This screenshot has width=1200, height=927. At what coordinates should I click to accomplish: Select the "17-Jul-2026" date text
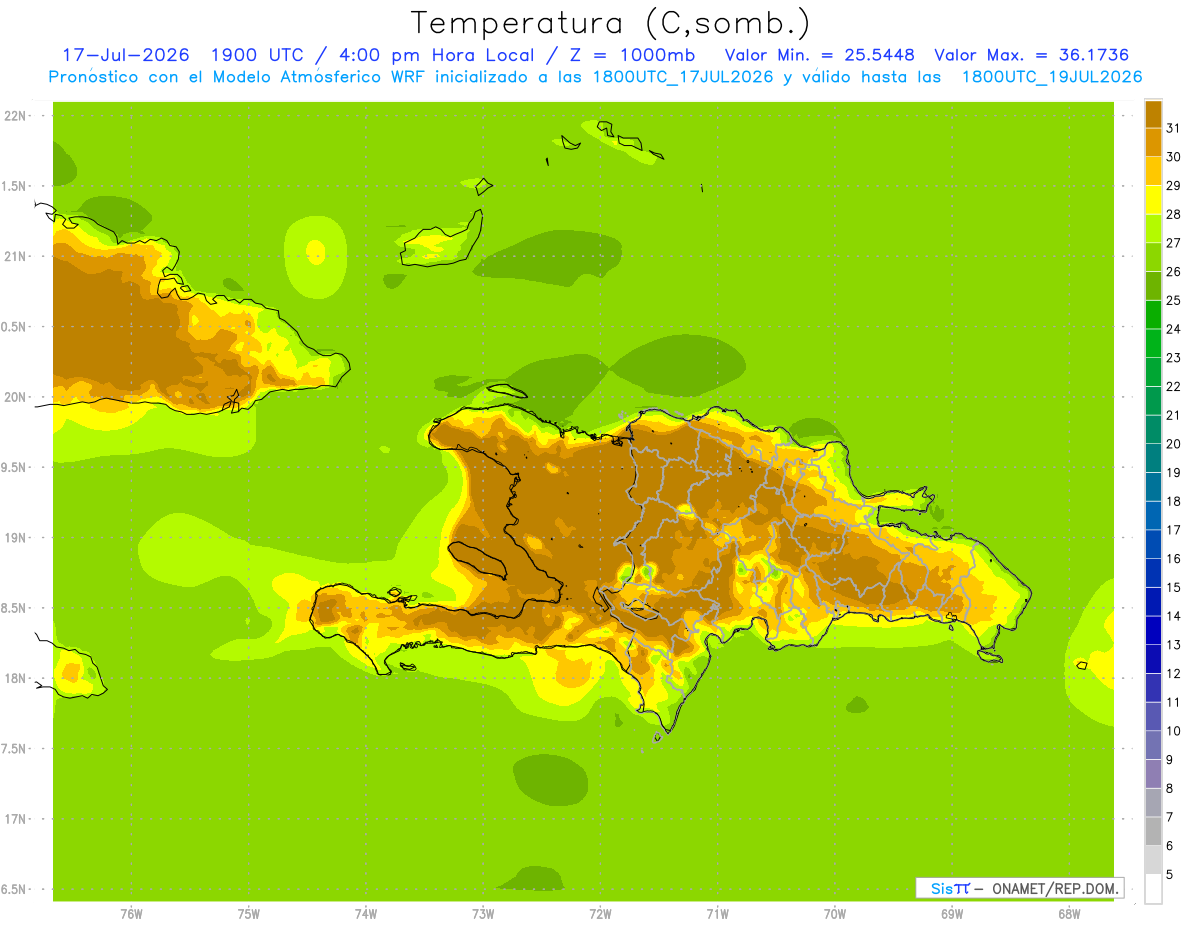(126, 55)
